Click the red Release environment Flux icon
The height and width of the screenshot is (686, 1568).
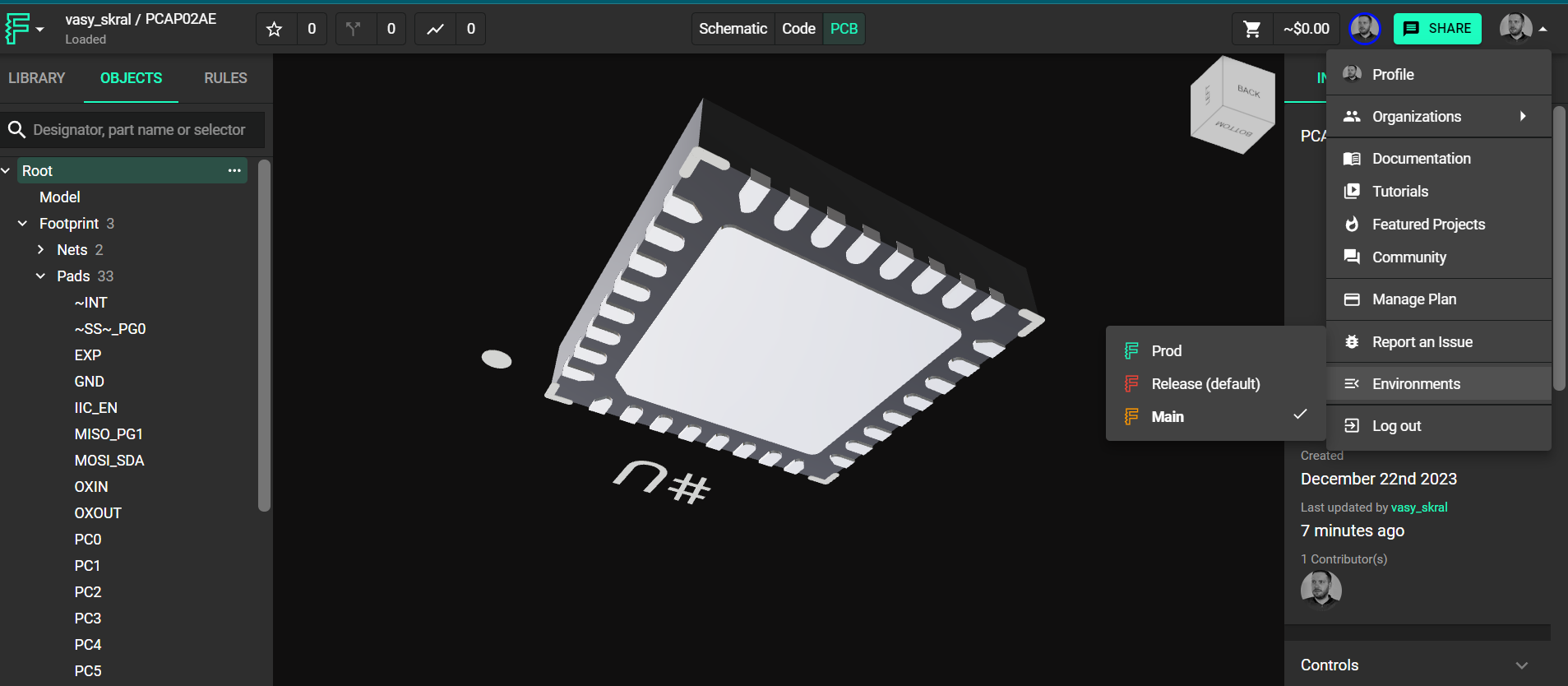(x=1131, y=383)
